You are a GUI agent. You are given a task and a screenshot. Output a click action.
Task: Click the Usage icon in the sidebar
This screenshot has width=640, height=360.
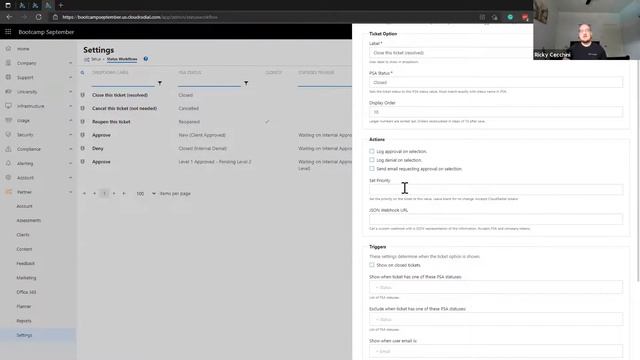point(8,120)
